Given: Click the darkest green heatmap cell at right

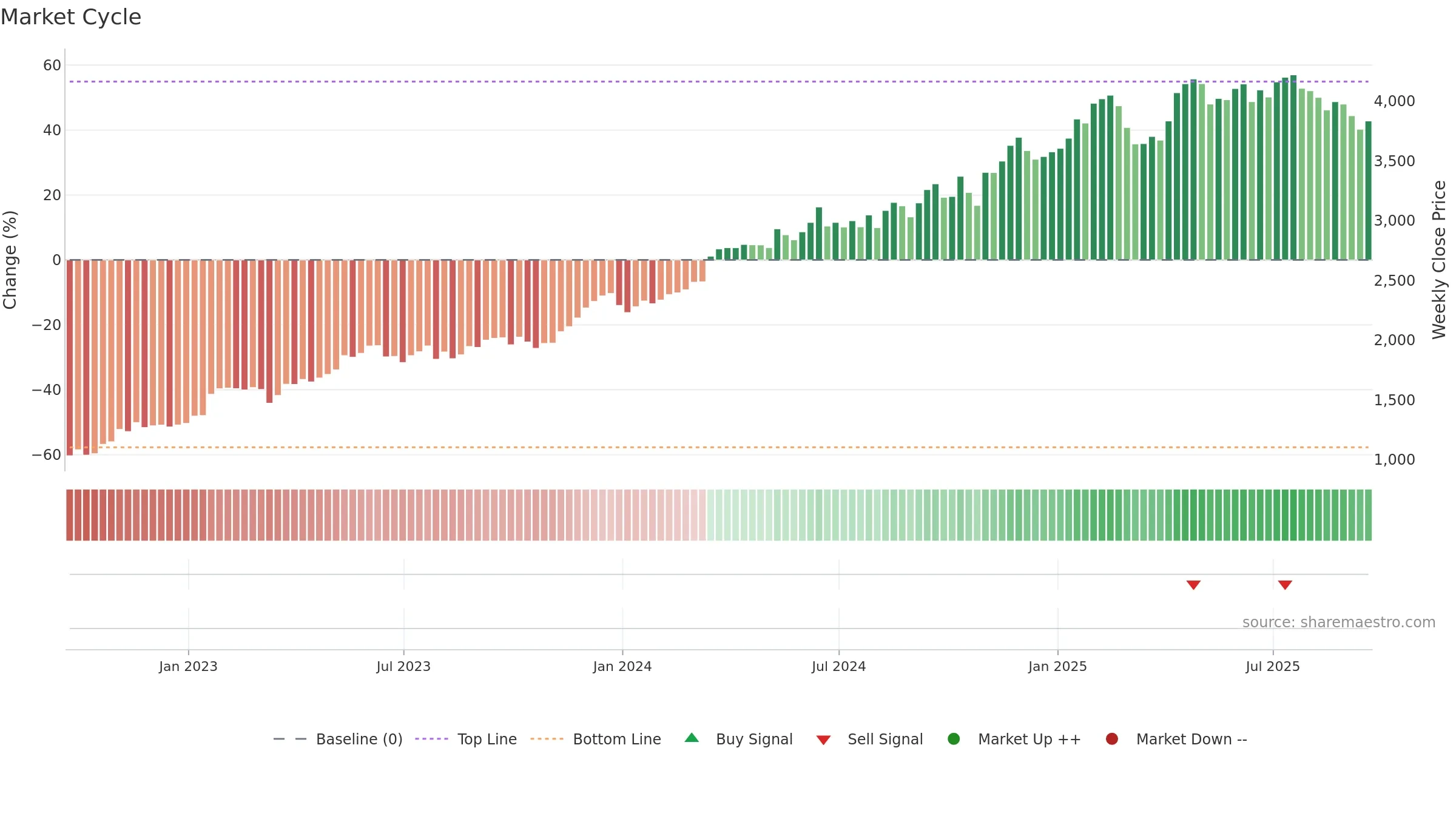Looking at the screenshot, I should (1293, 515).
